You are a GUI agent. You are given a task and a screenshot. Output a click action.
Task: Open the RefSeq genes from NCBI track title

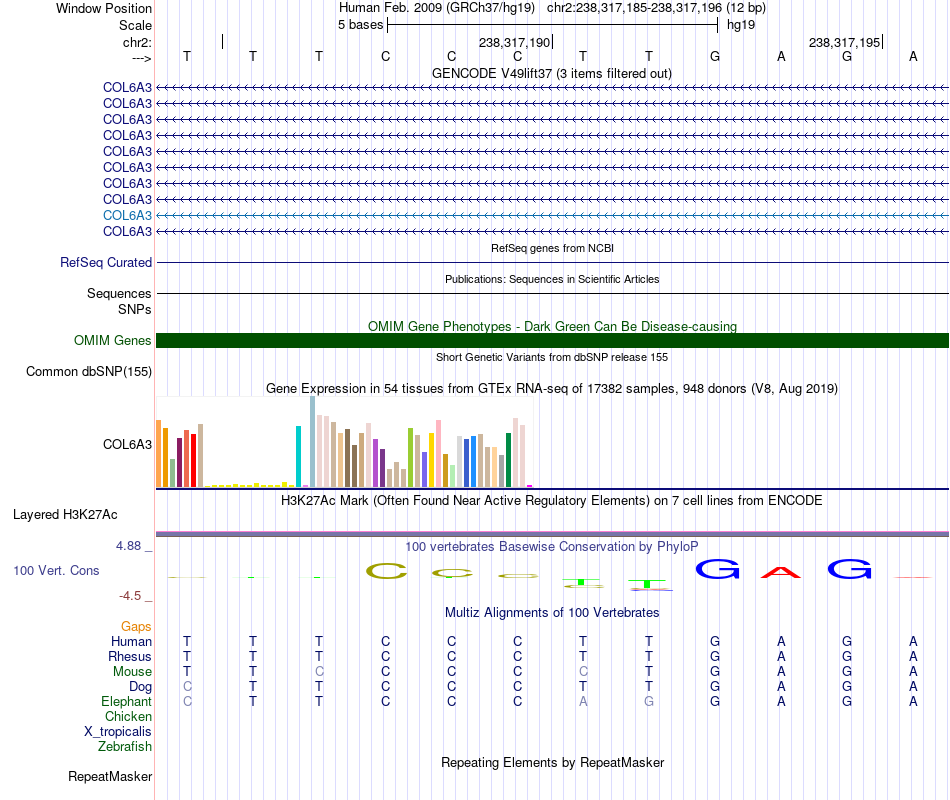[552, 248]
